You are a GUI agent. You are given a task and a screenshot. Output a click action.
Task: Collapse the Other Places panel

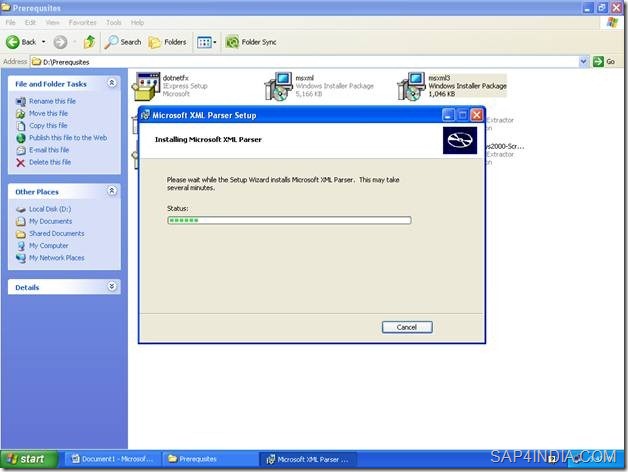pos(112,191)
